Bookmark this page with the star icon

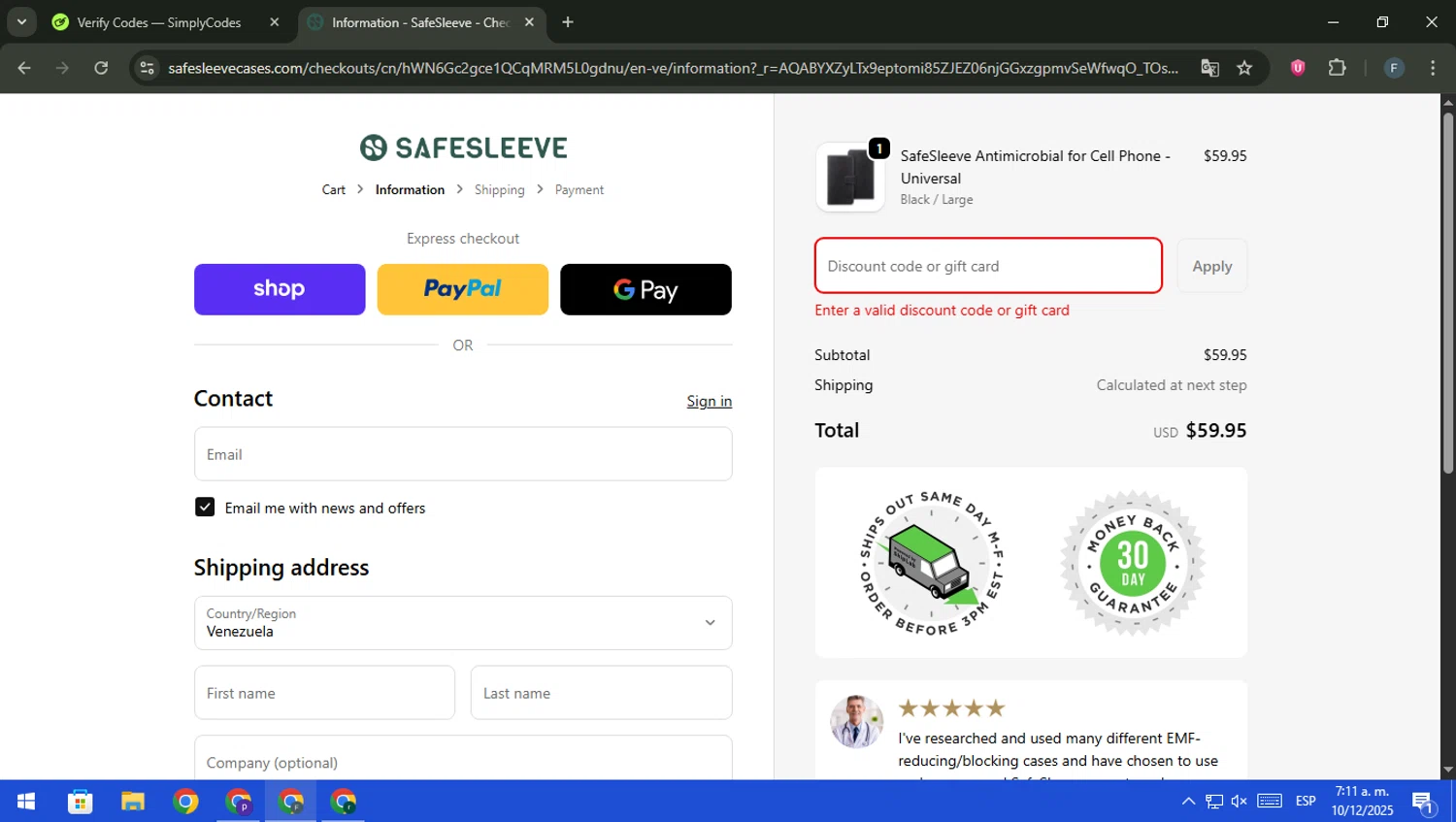point(1244,68)
